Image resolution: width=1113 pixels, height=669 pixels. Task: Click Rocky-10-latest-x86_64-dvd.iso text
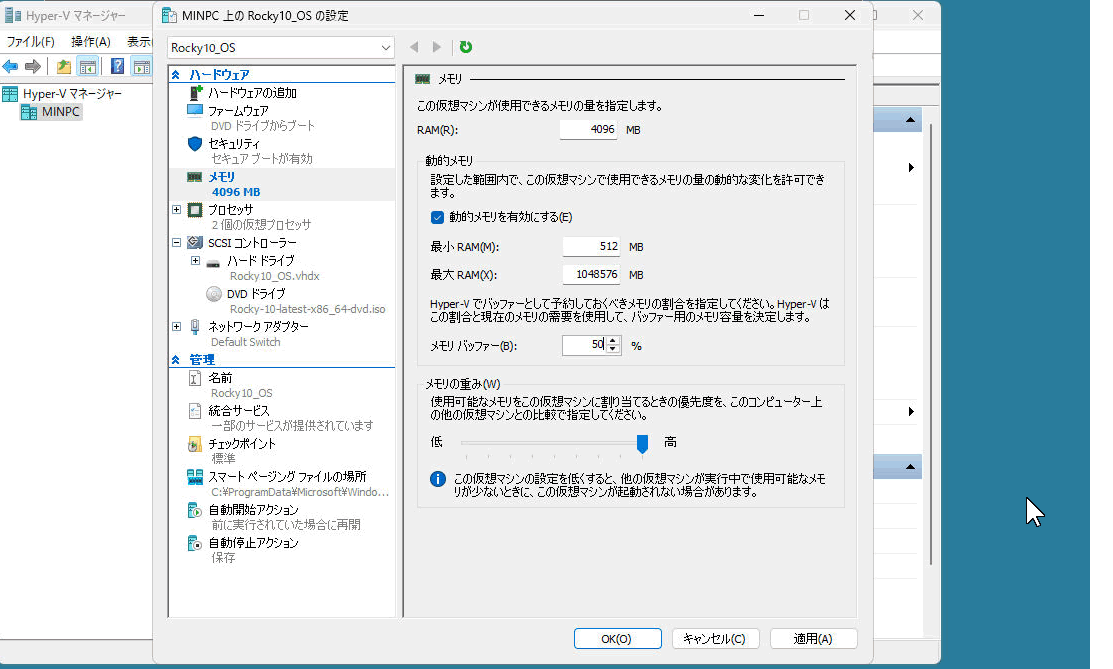pos(308,310)
